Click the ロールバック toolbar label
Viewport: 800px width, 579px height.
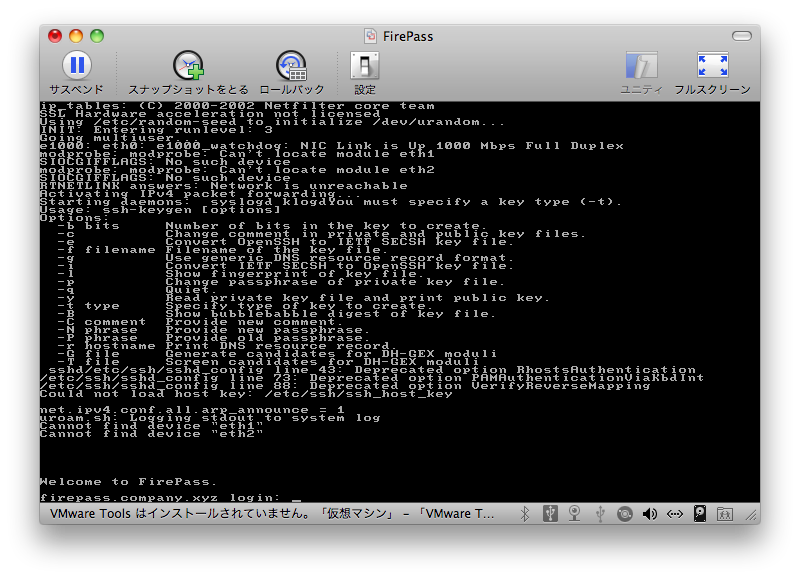292,90
